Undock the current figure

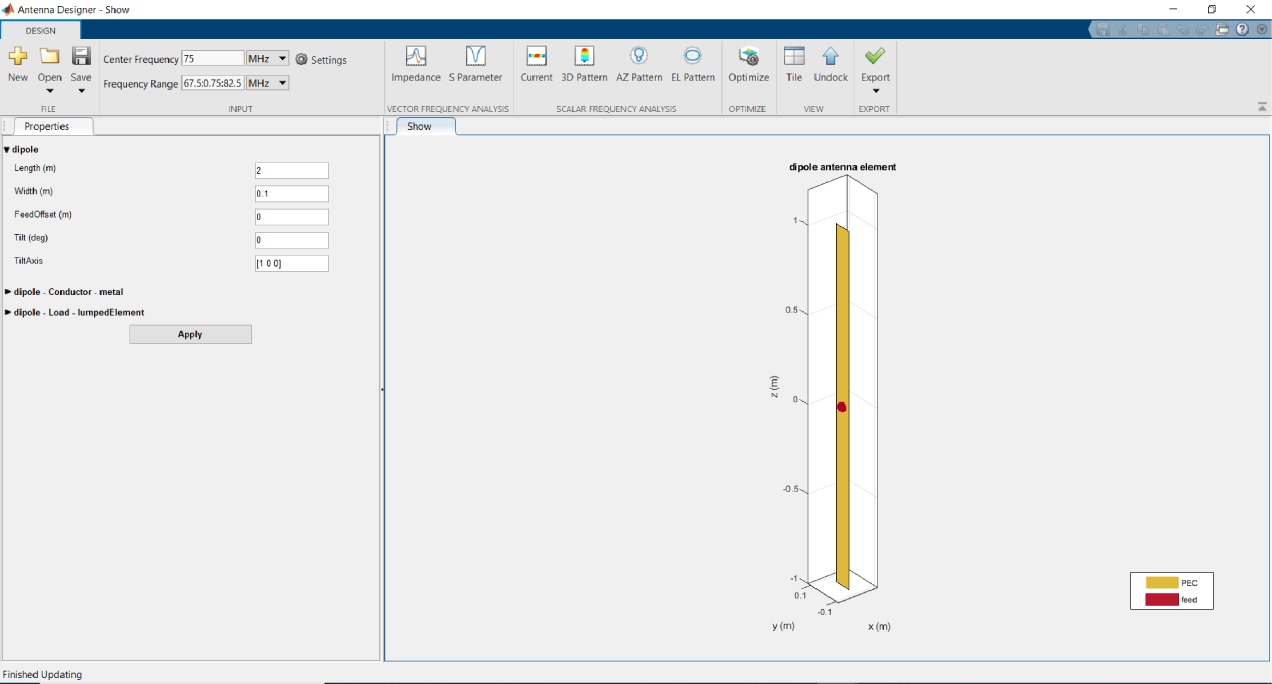tap(830, 64)
